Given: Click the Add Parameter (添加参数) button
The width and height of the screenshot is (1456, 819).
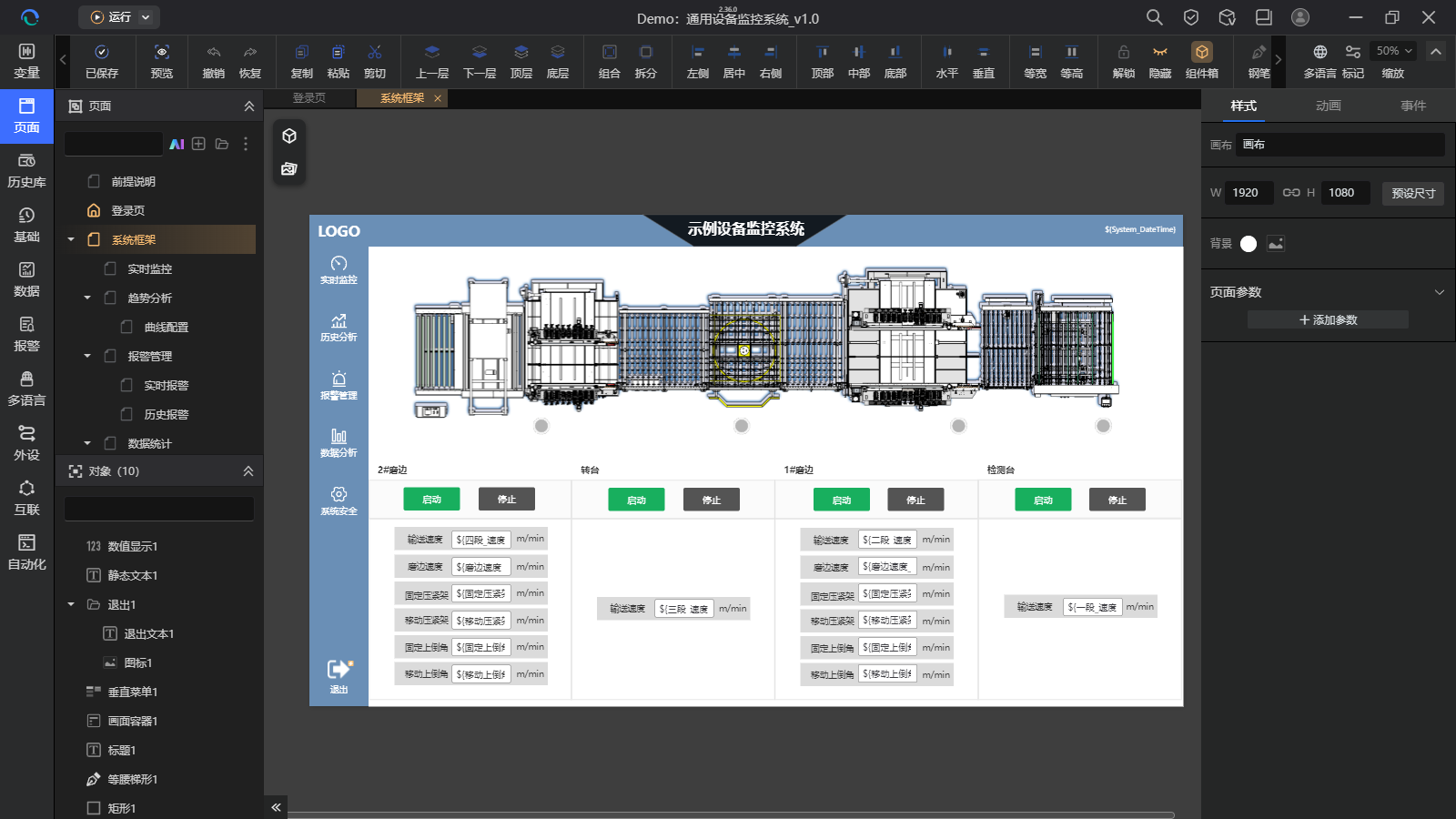Looking at the screenshot, I should [1328, 320].
